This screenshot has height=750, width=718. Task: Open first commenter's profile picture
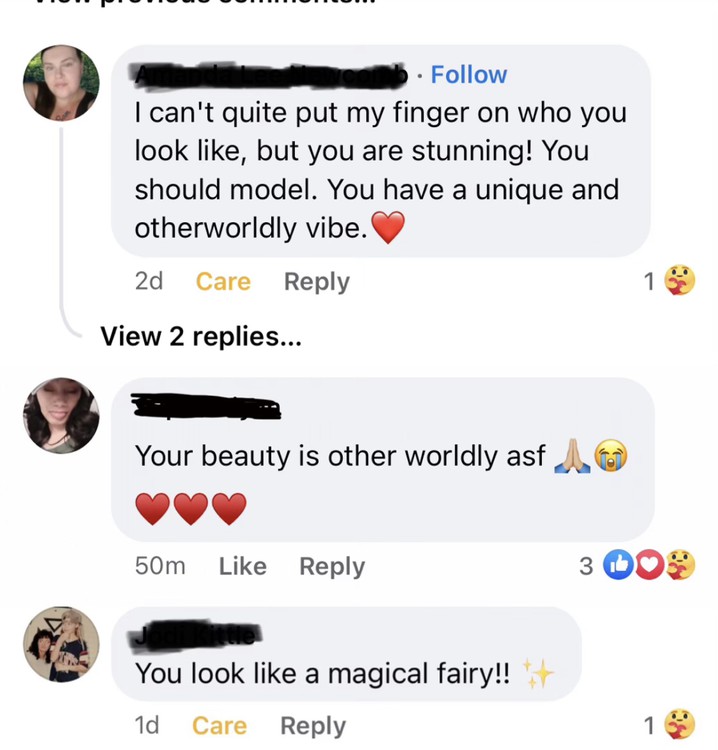(62, 83)
